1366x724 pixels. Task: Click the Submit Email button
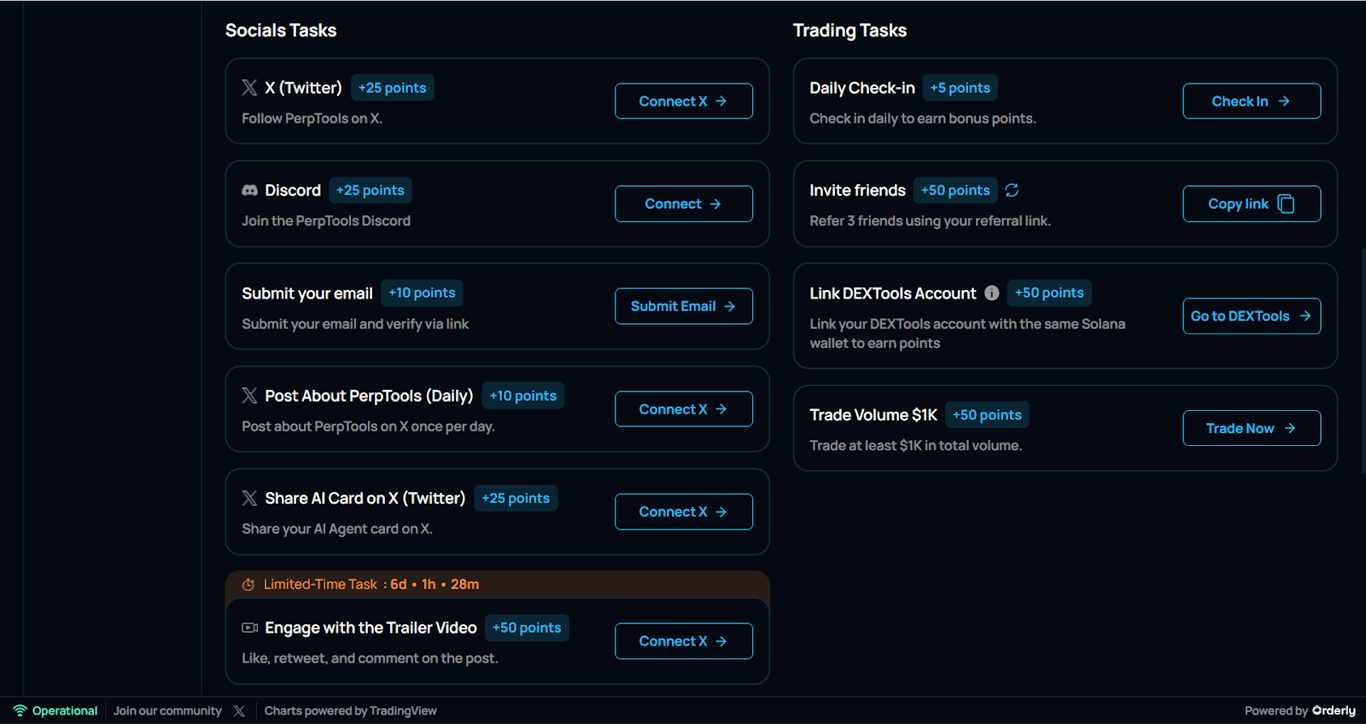coord(684,306)
